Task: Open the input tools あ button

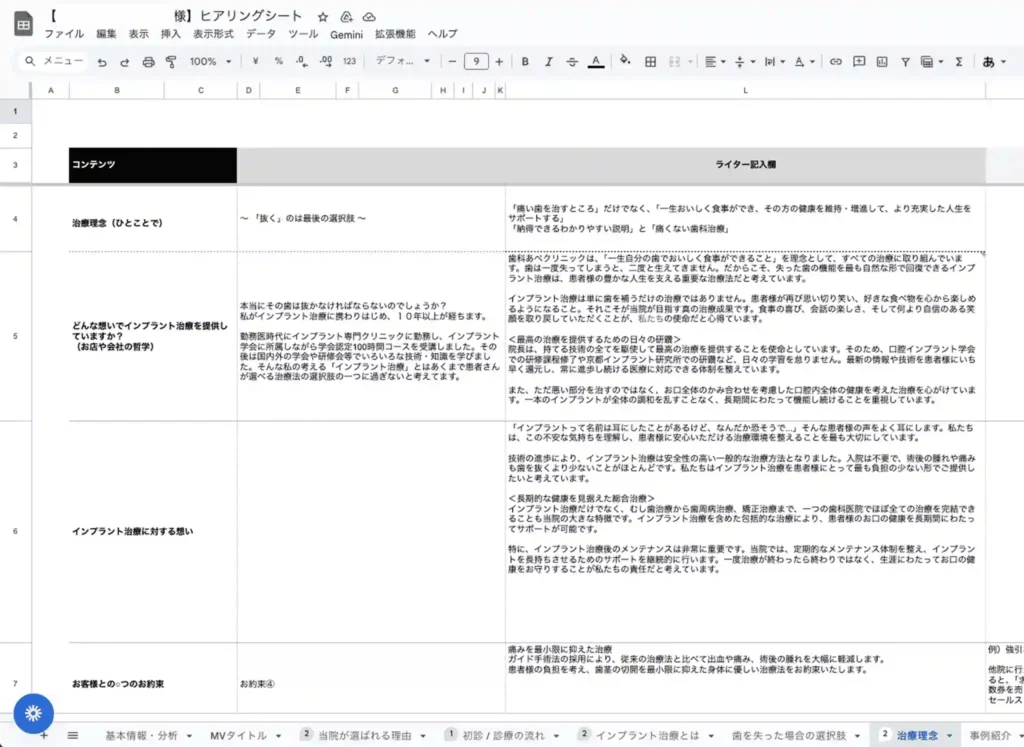Action: coord(989,61)
